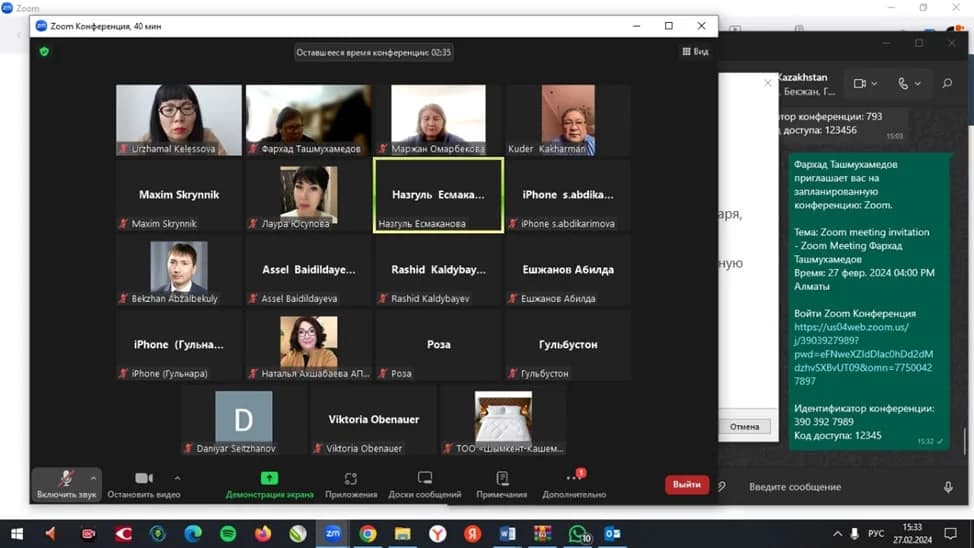Open WhatsApp from taskbar
The height and width of the screenshot is (548, 974).
point(578,534)
